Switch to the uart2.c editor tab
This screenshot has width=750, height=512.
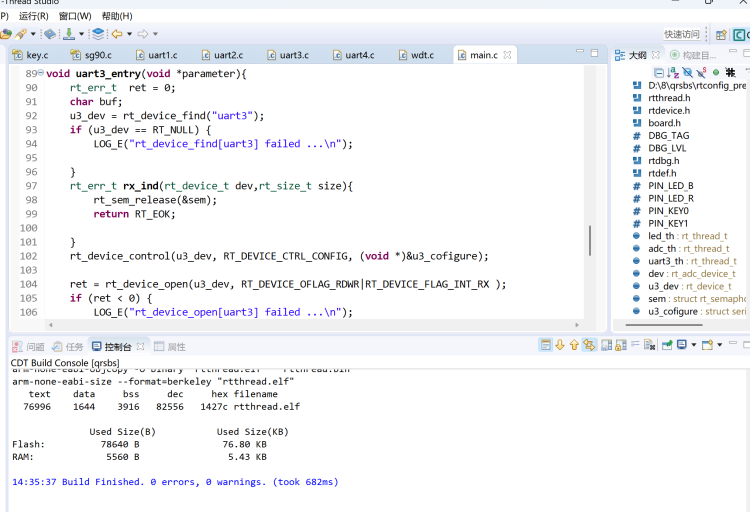tap(222, 55)
